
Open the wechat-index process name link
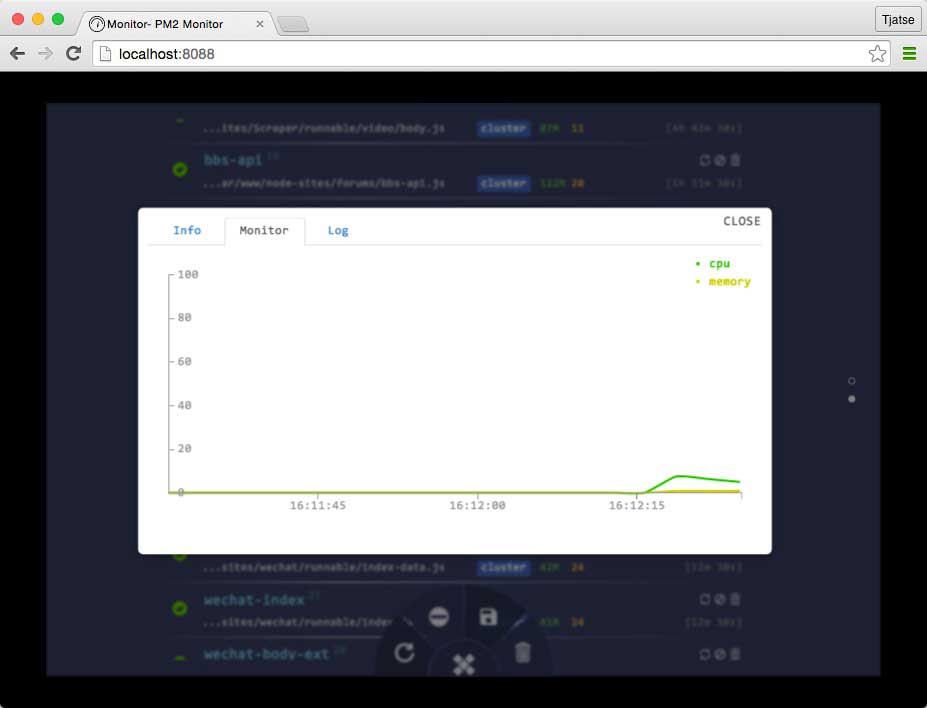click(x=254, y=600)
